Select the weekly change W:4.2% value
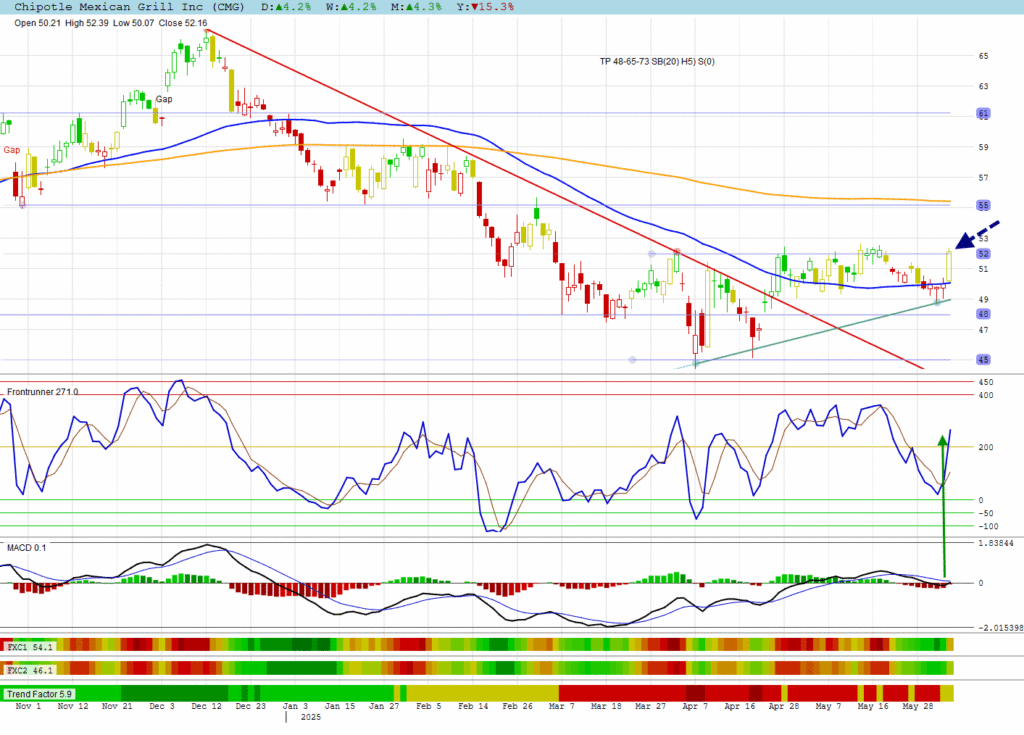This screenshot has width=1024, height=735. [x=351, y=7]
